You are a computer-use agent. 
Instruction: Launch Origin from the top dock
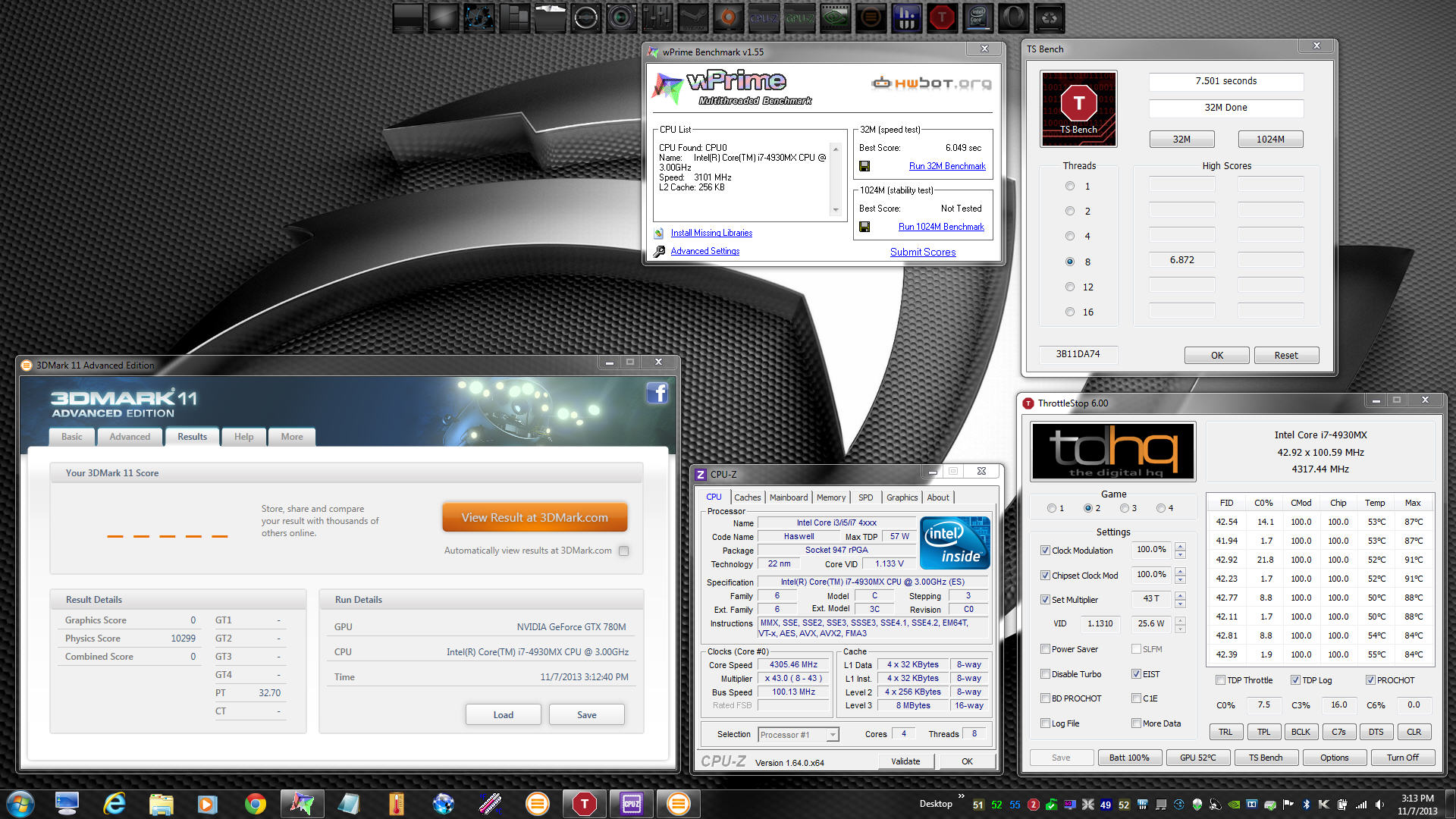(x=728, y=17)
